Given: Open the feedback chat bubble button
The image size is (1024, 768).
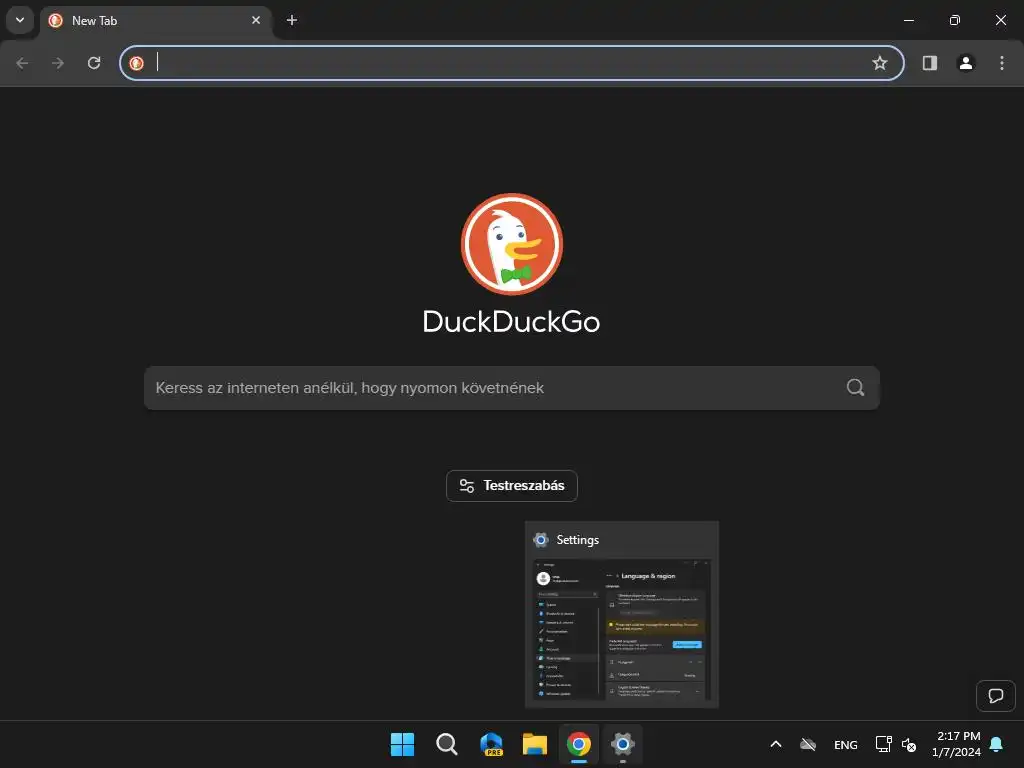Looking at the screenshot, I should point(996,696).
